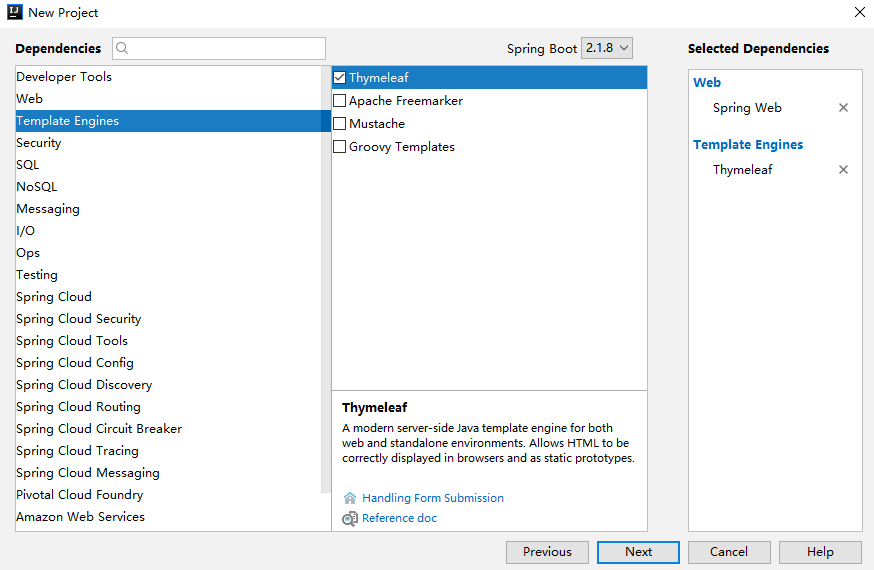Click the Reference doc icon
The width and height of the screenshot is (874, 570).
[x=350, y=519]
